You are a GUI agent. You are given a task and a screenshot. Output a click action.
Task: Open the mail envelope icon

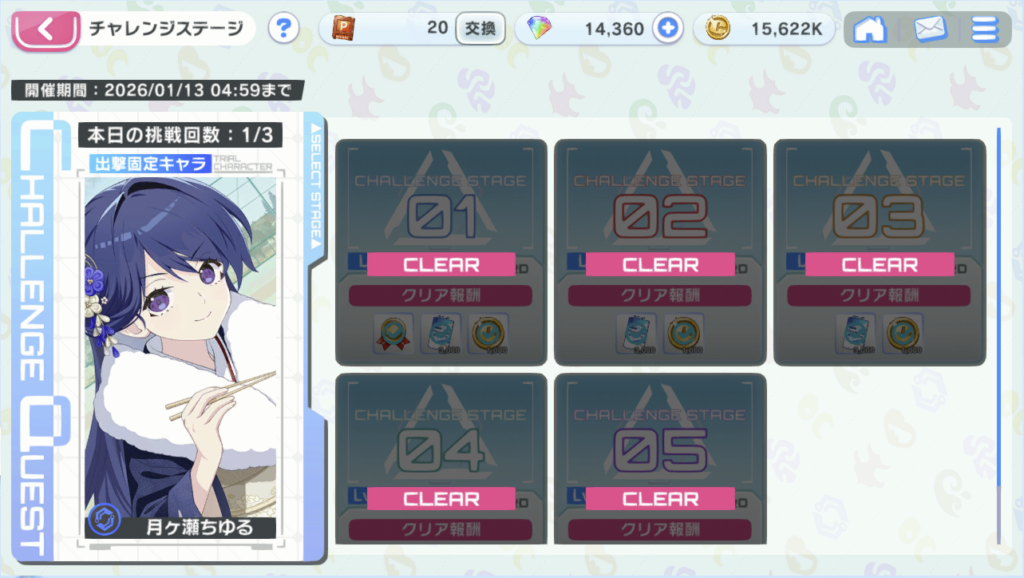(930, 29)
